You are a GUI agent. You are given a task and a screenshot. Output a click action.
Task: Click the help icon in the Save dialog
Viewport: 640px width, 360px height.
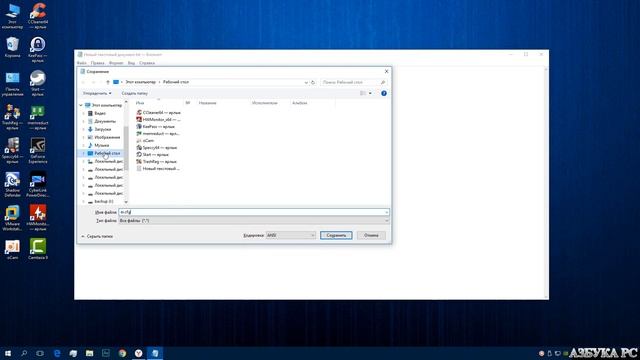(x=384, y=93)
